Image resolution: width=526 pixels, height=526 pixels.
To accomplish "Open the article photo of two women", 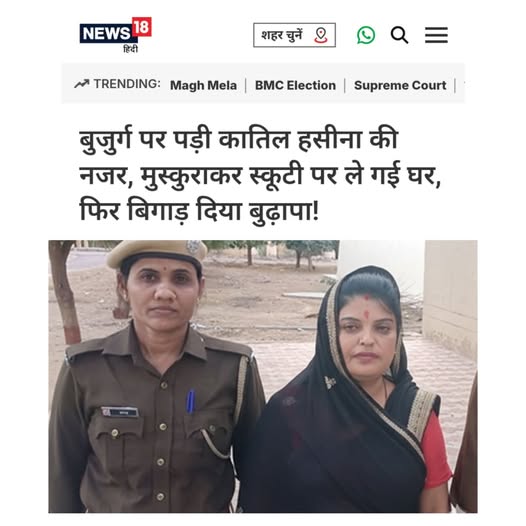I will (263, 376).
